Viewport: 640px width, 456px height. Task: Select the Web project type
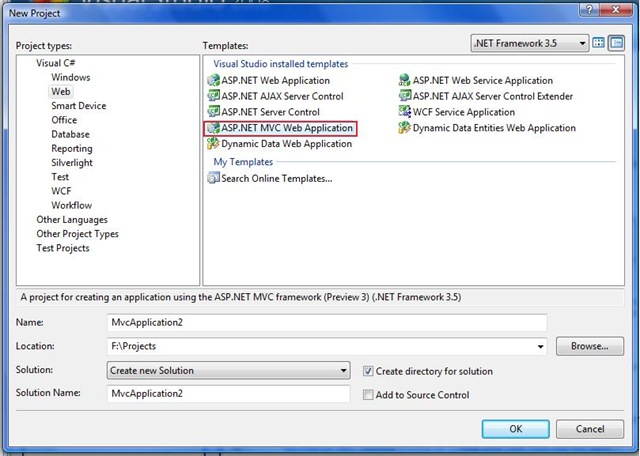point(61,91)
